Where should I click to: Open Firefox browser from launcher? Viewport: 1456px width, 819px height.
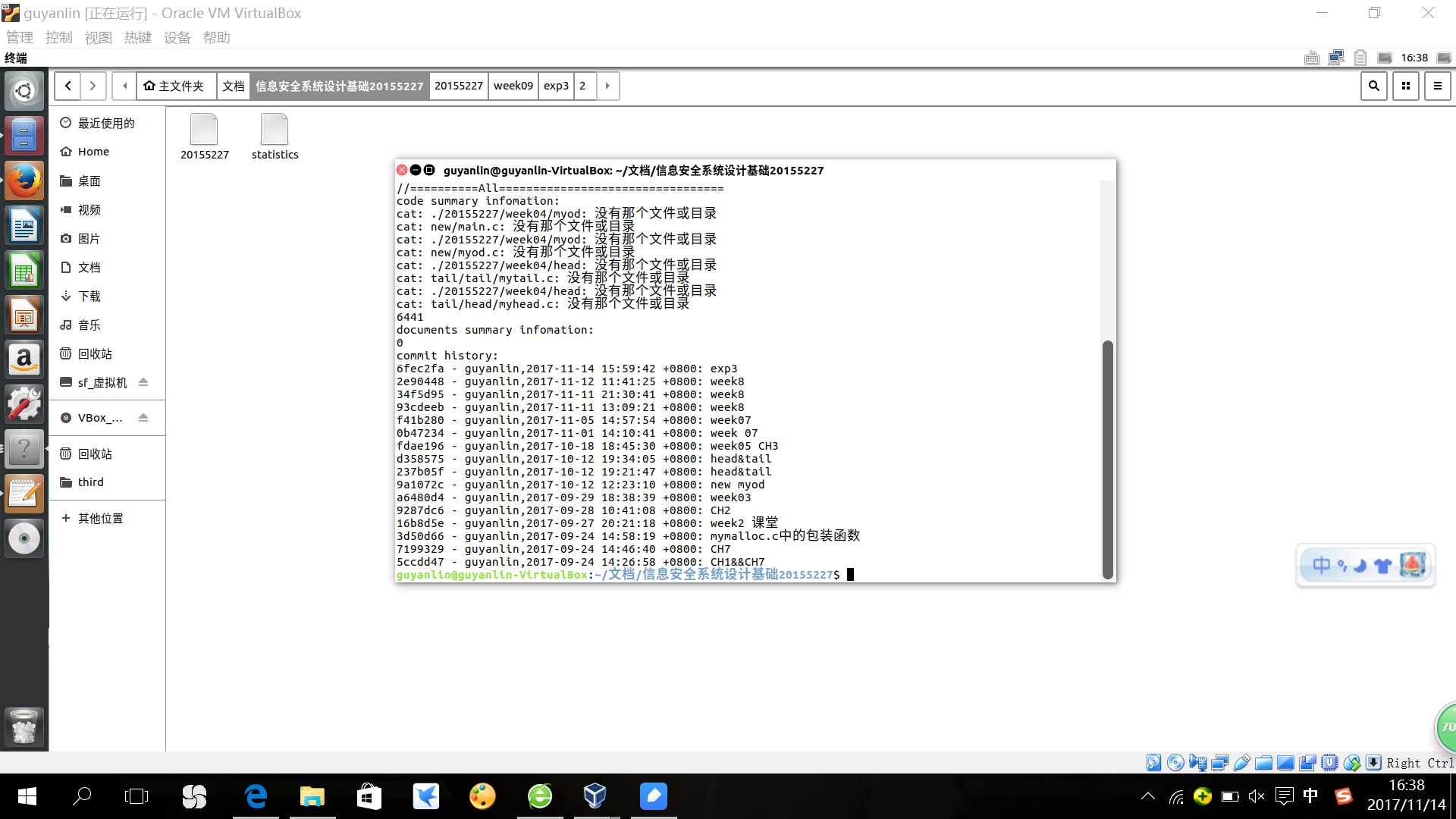pyautogui.click(x=24, y=180)
